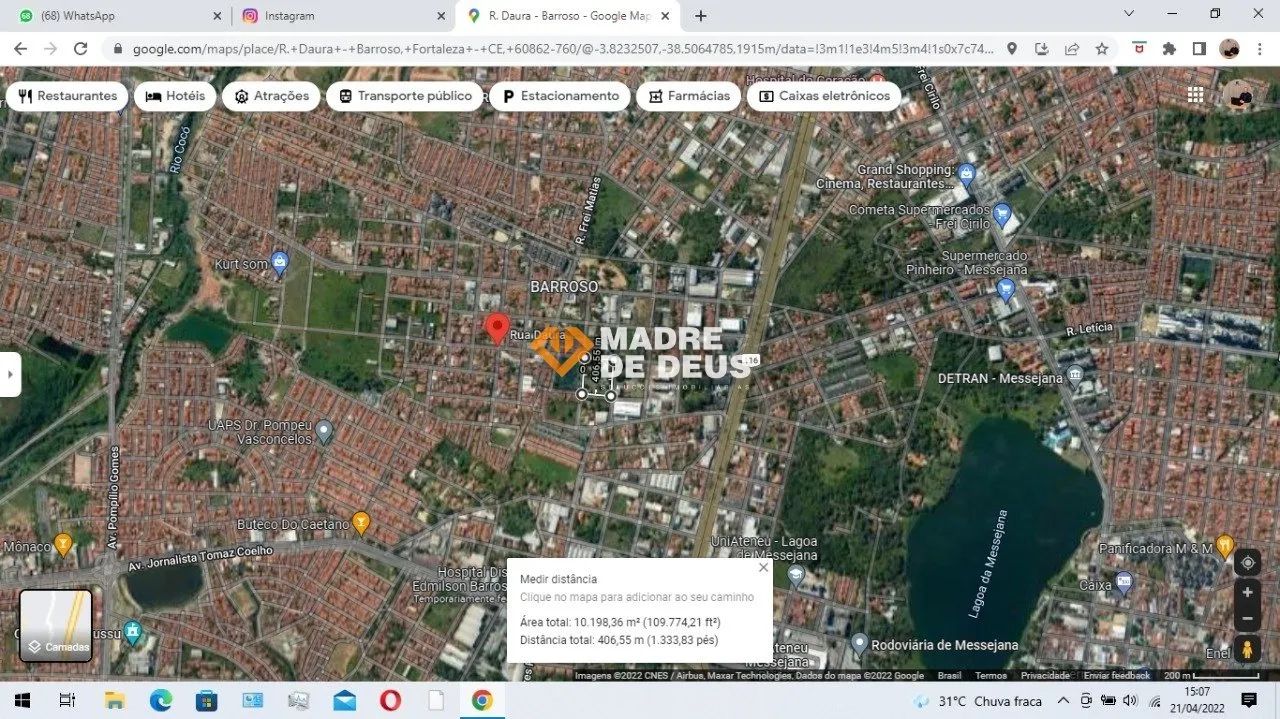Select the Atrações category chip
The height and width of the screenshot is (719, 1280).
point(271,96)
